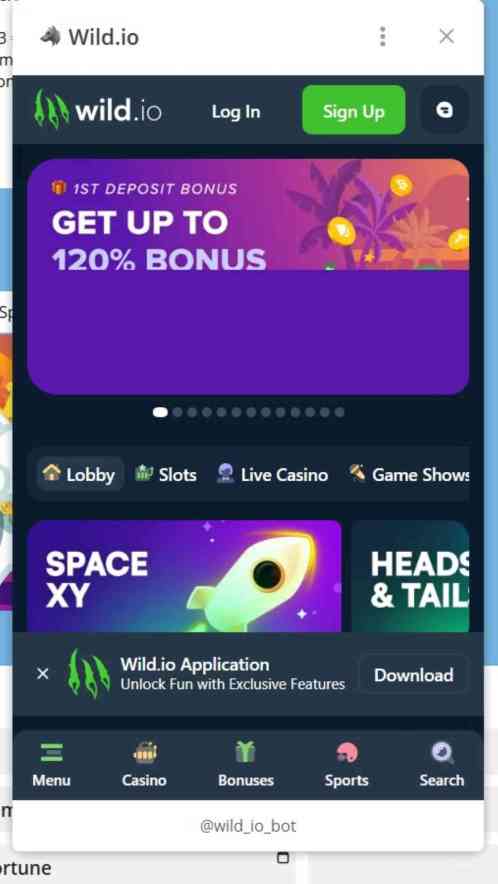This screenshot has height=884, width=498.
Task: Click the green Sign Up button
Action: (x=354, y=110)
